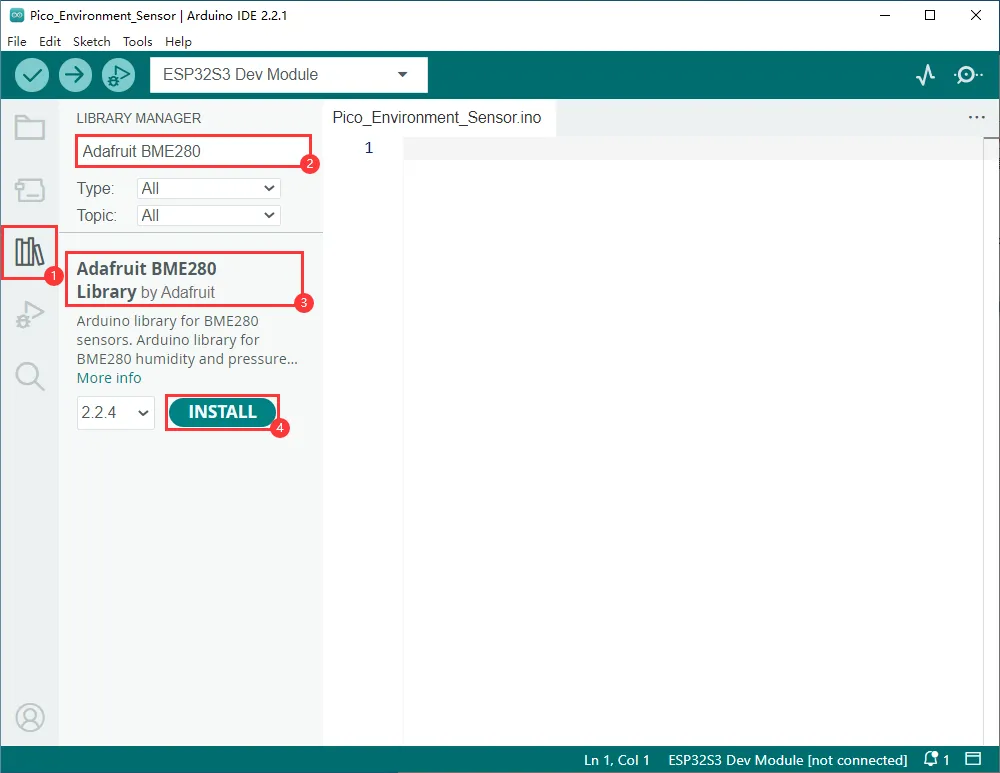Click INSTALL for Adafruit BME280 Library

223,412
